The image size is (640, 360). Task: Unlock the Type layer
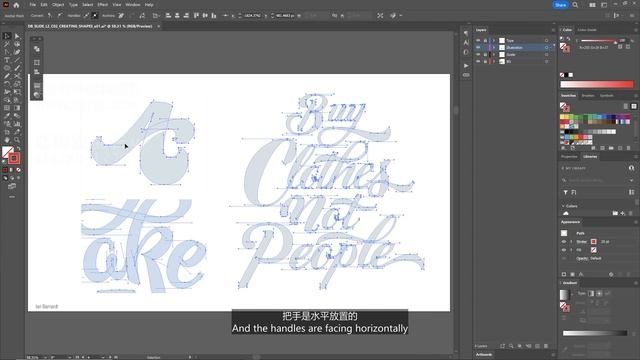(x=485, y=40)
